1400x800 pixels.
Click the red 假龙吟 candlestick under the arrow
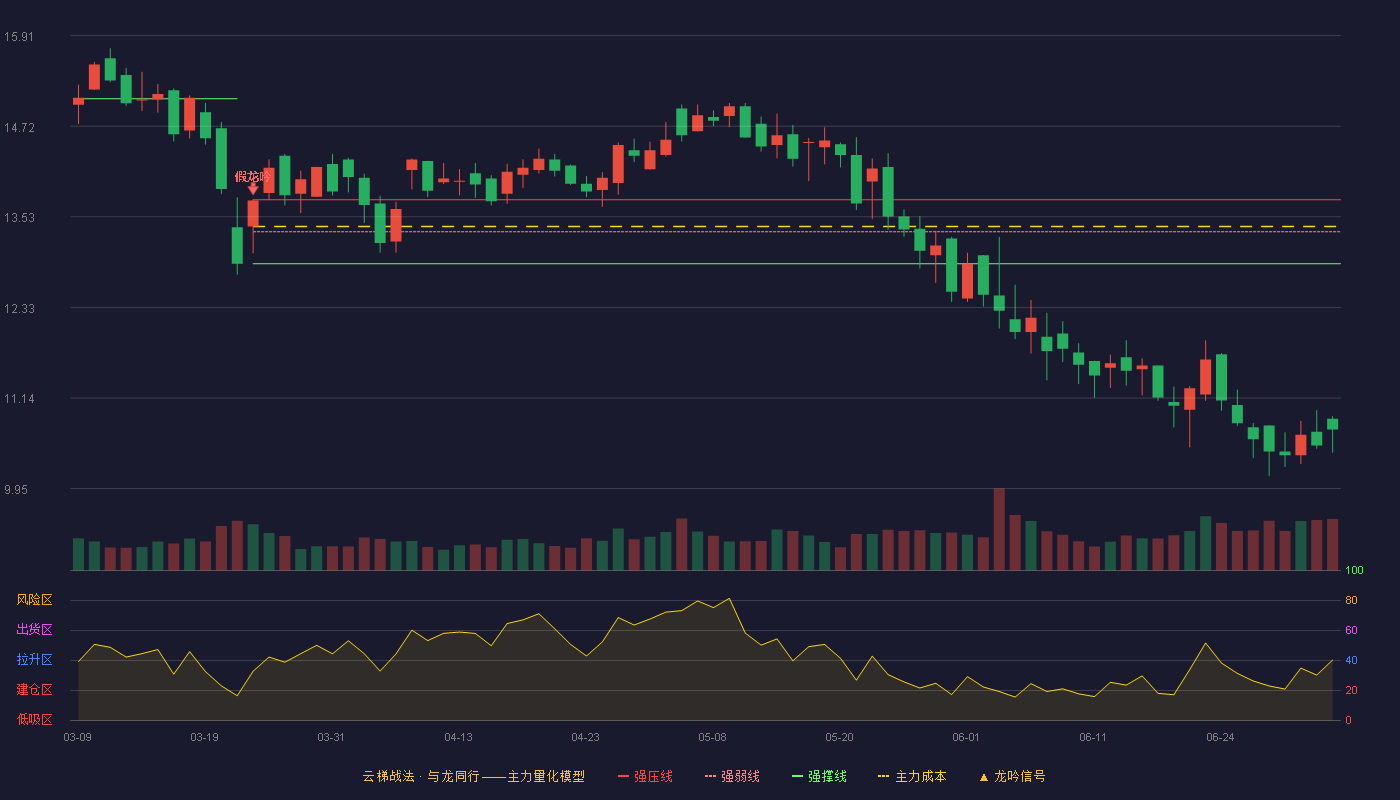click(253, 214)
